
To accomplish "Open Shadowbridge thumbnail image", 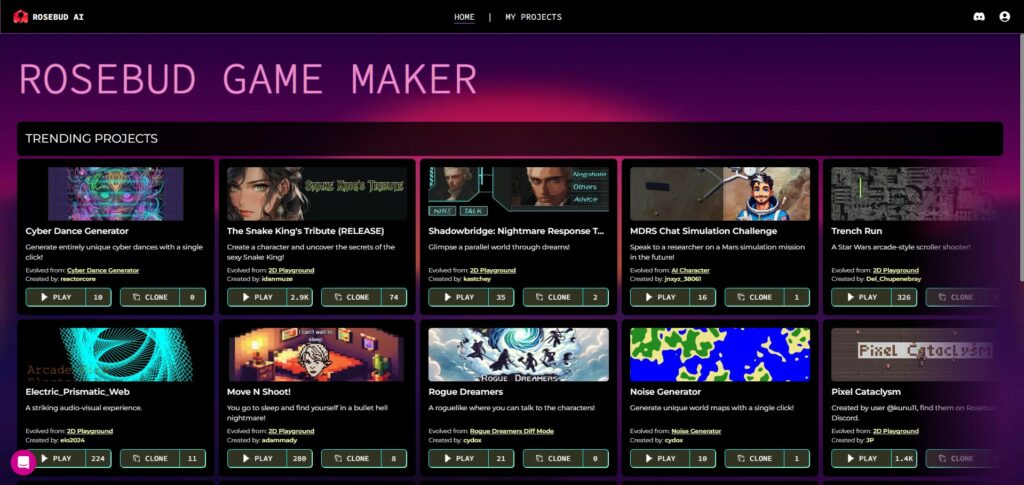I will tap(519, 194).
